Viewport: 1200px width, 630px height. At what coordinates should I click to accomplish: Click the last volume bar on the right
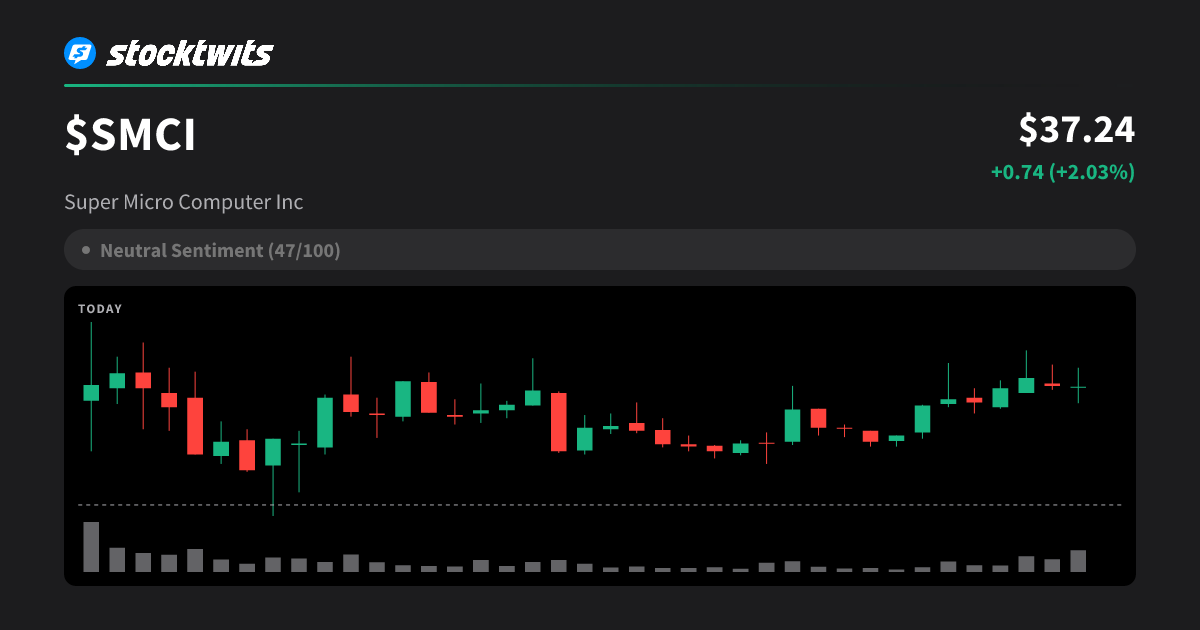1078,561
